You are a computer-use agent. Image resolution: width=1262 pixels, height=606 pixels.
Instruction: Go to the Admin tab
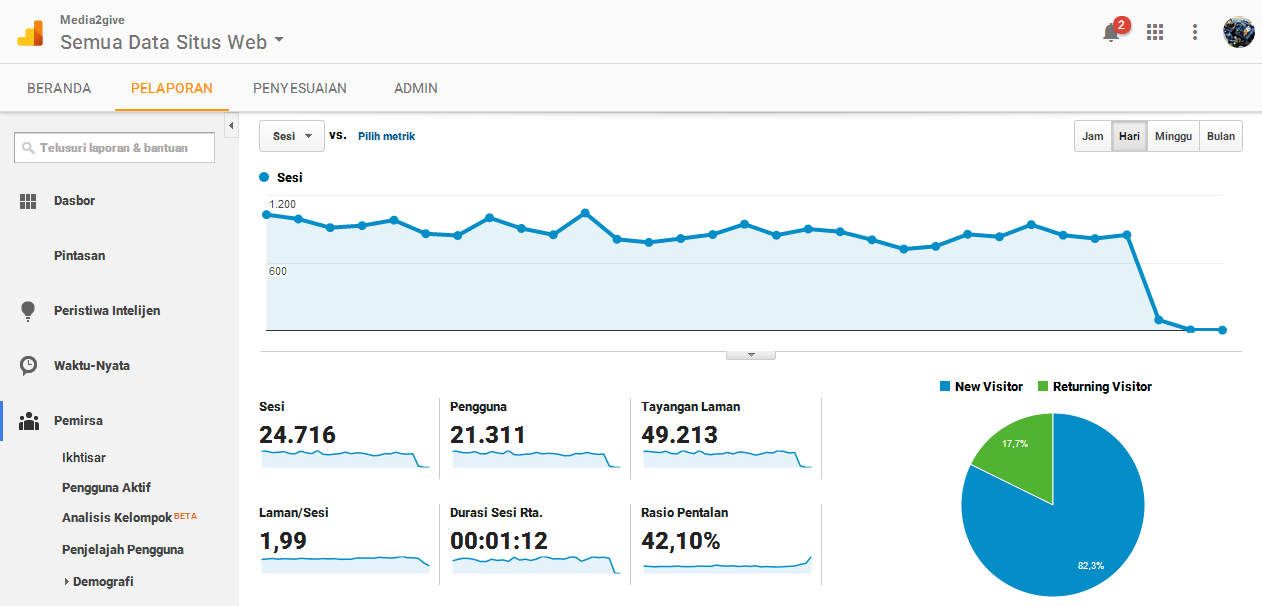pyautogui.click(x=415, y=88)
